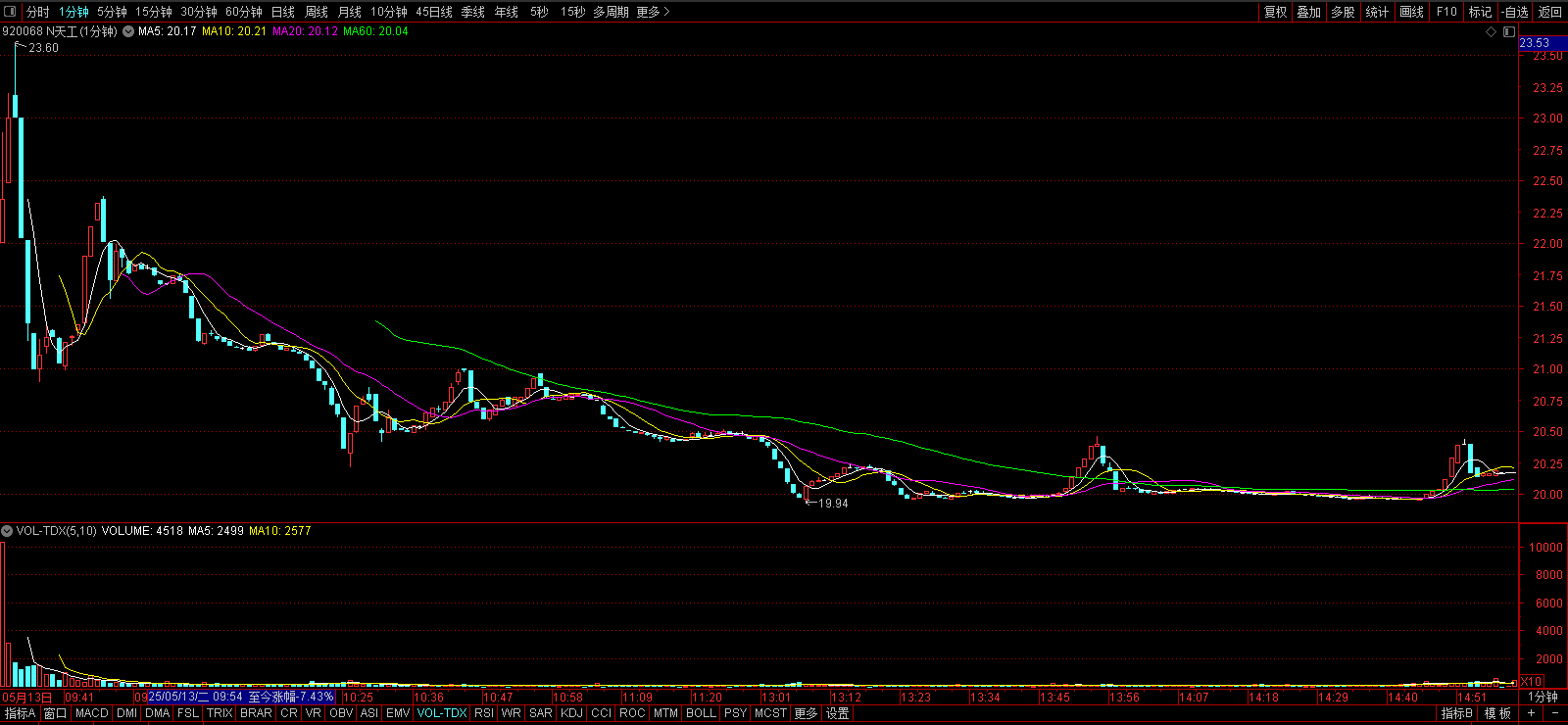Toggle 叠加 overlay comparison
The image size is (1568, 725).
(x=1309, y=12)
